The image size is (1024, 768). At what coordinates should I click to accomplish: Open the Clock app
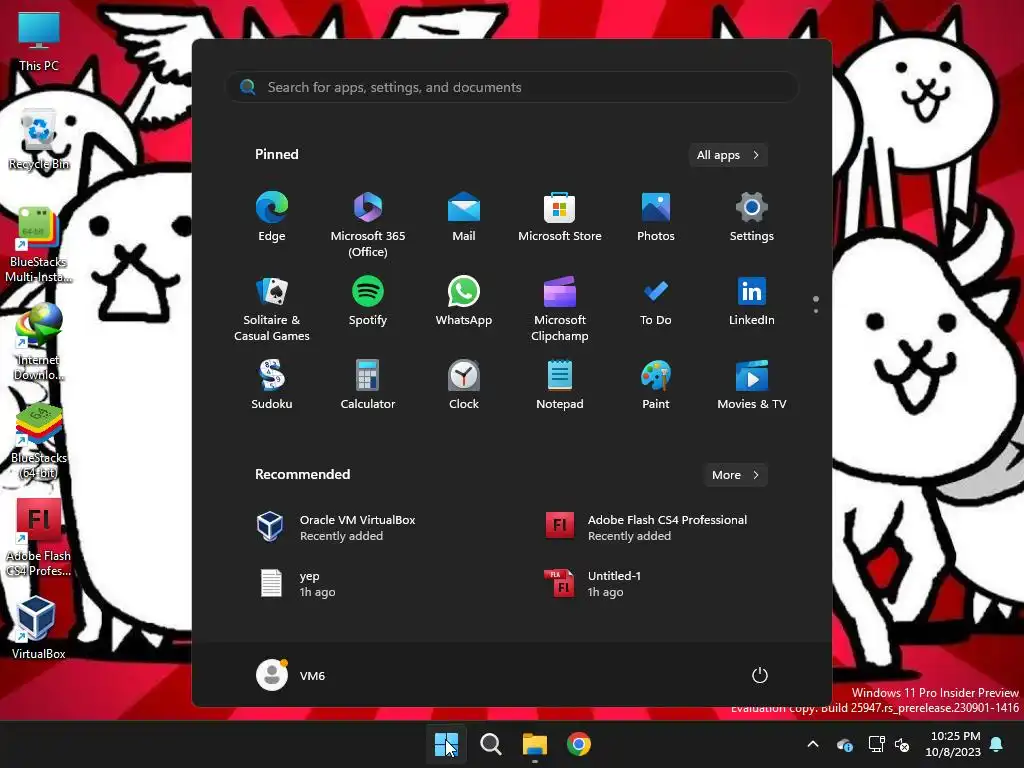pos(464,385)
